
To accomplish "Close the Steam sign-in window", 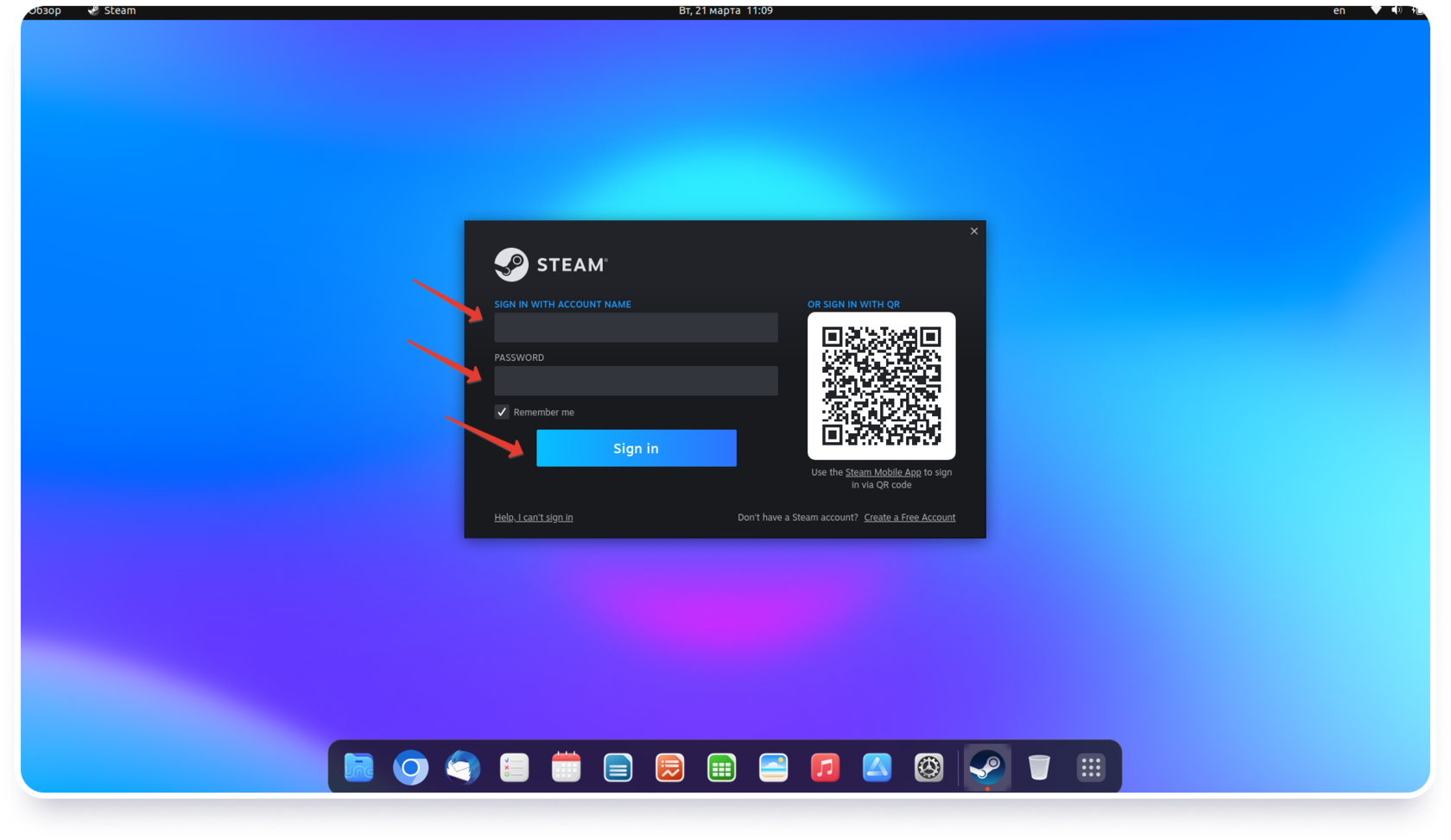I will click(974, 231).
